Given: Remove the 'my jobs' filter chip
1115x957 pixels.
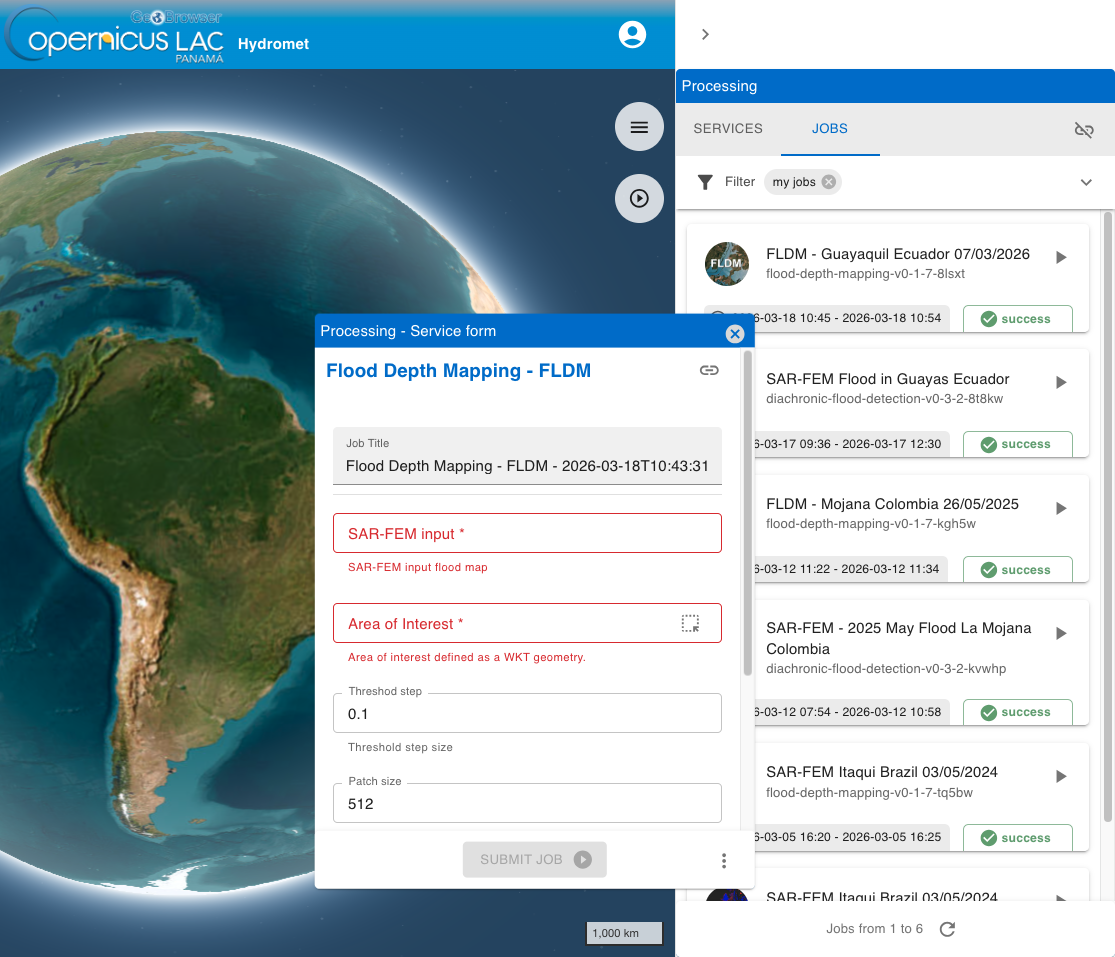Looking at the screenshot, I should click(x=828, y=182).
